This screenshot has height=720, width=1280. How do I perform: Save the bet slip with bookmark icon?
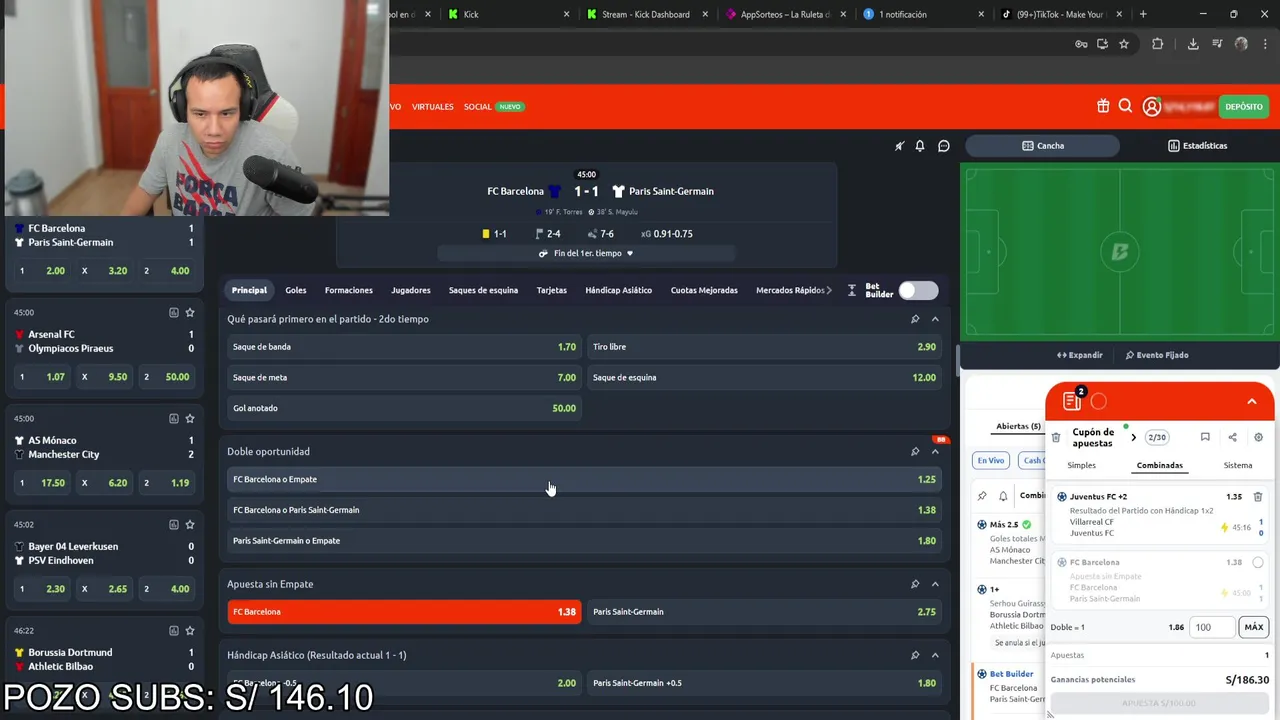click(x=1205, y=437)
